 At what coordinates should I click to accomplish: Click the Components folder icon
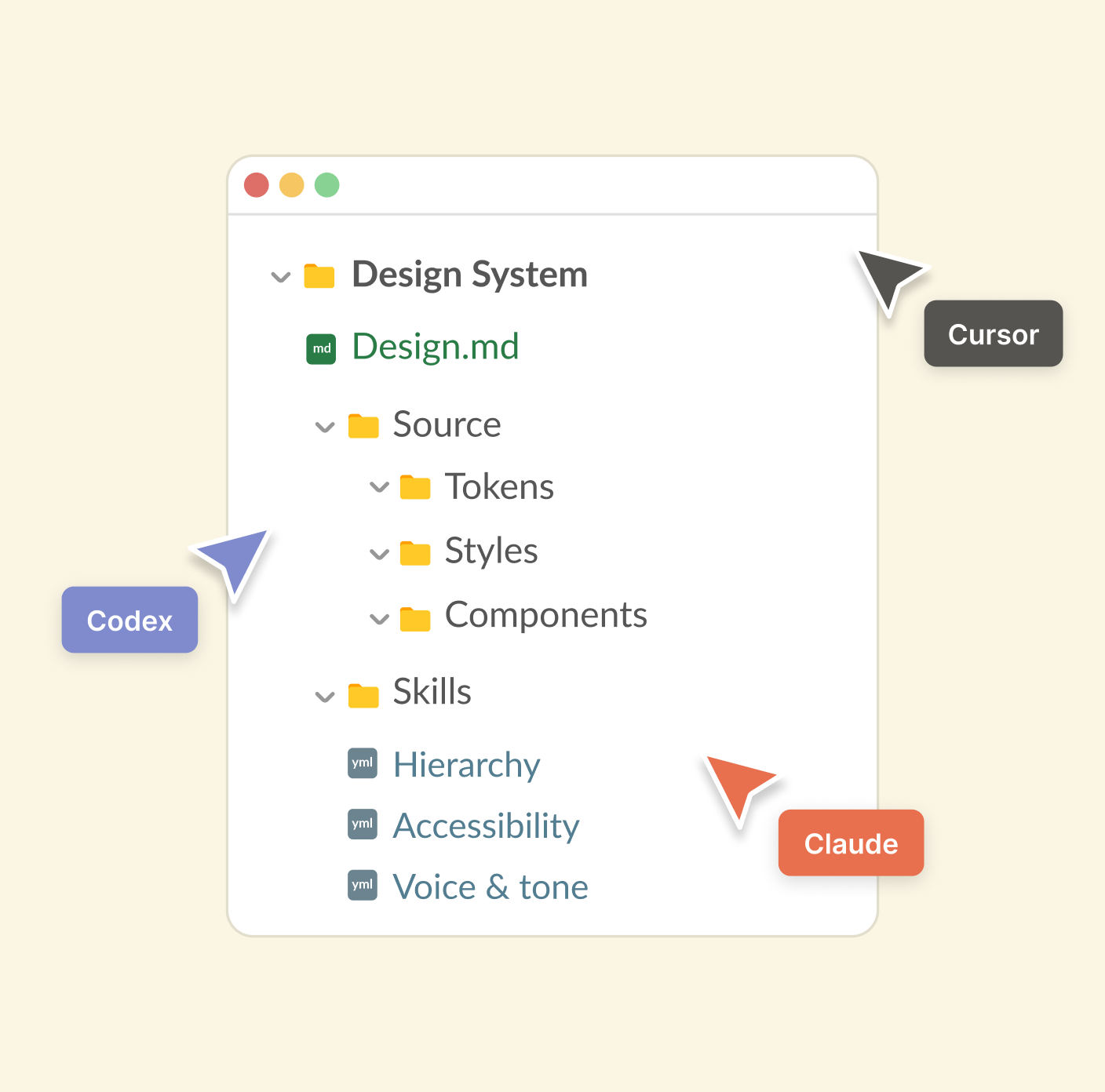coord(415,619)
